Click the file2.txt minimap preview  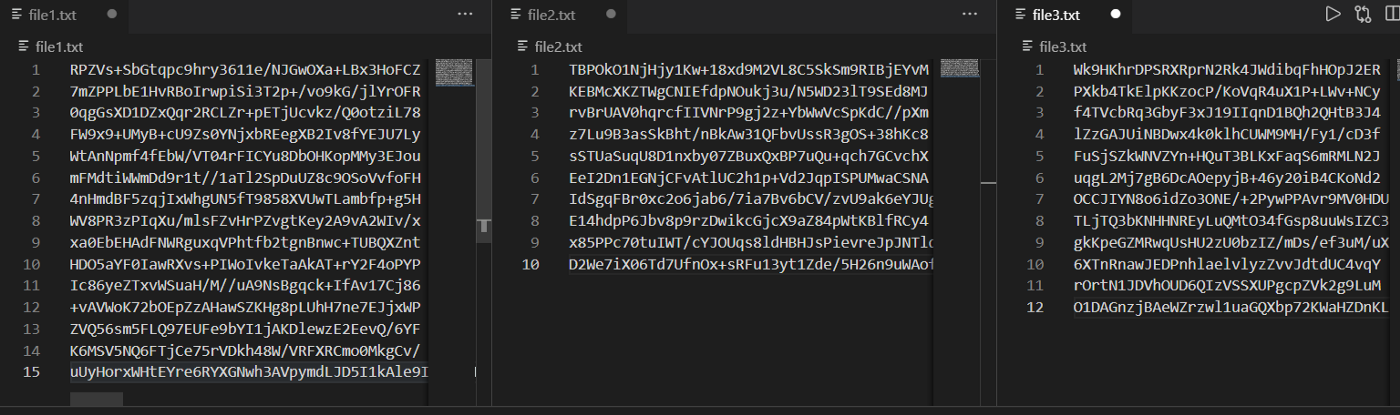[x=958, y=69]
